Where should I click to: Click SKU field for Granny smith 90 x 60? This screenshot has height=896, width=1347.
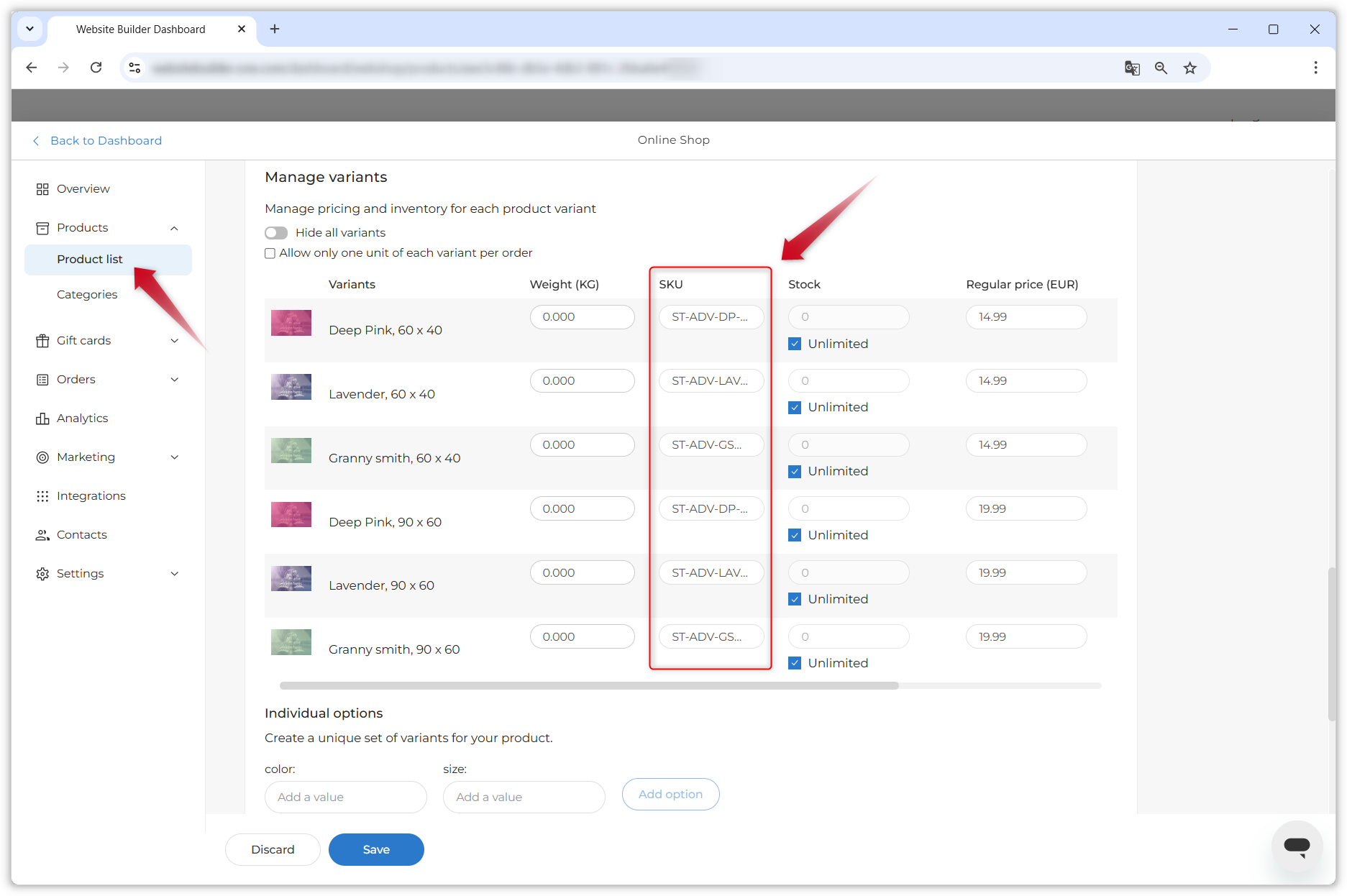[x=711, y=637]
